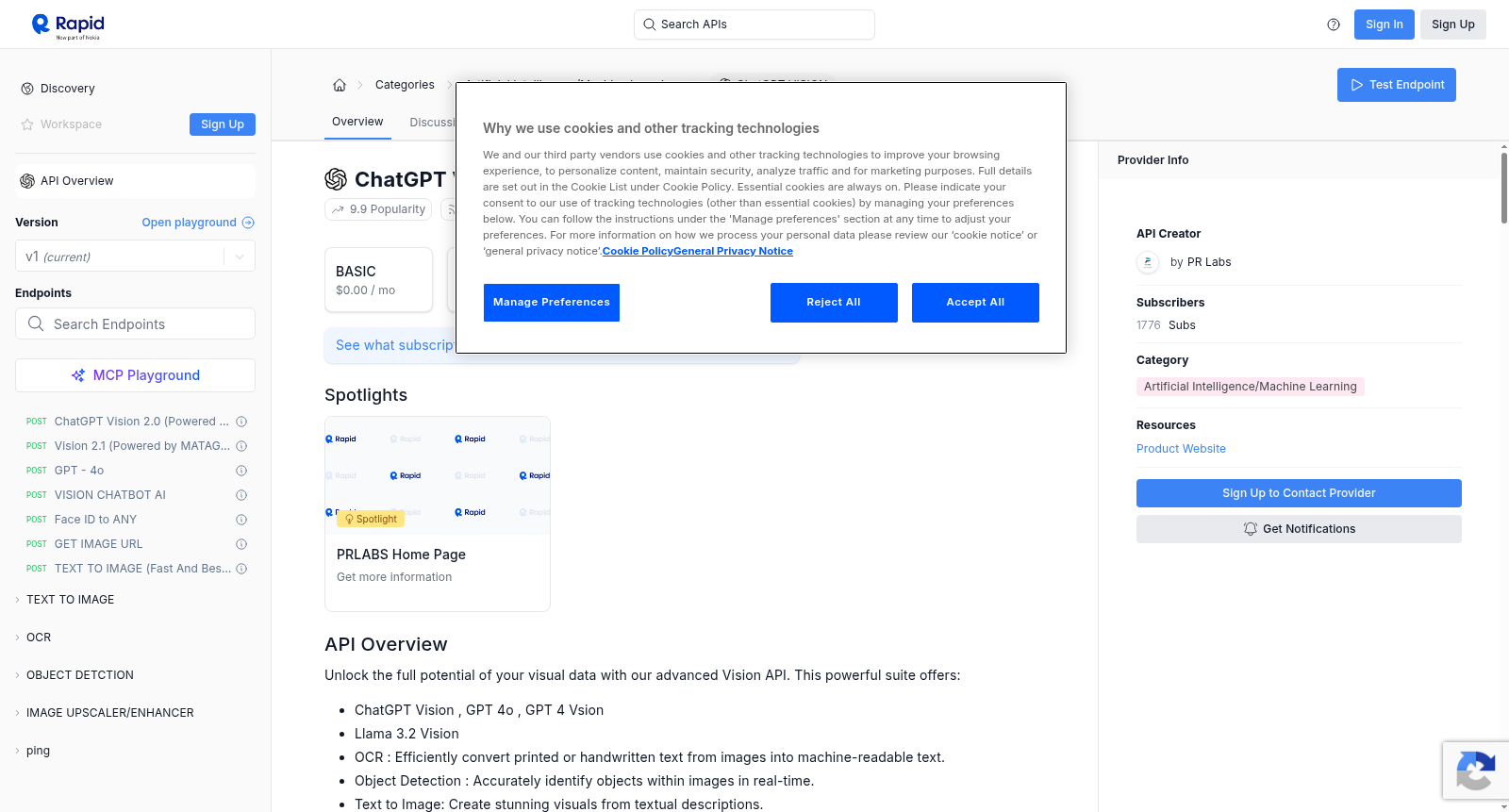Click the Open playground arrow icon

[248, 223]
